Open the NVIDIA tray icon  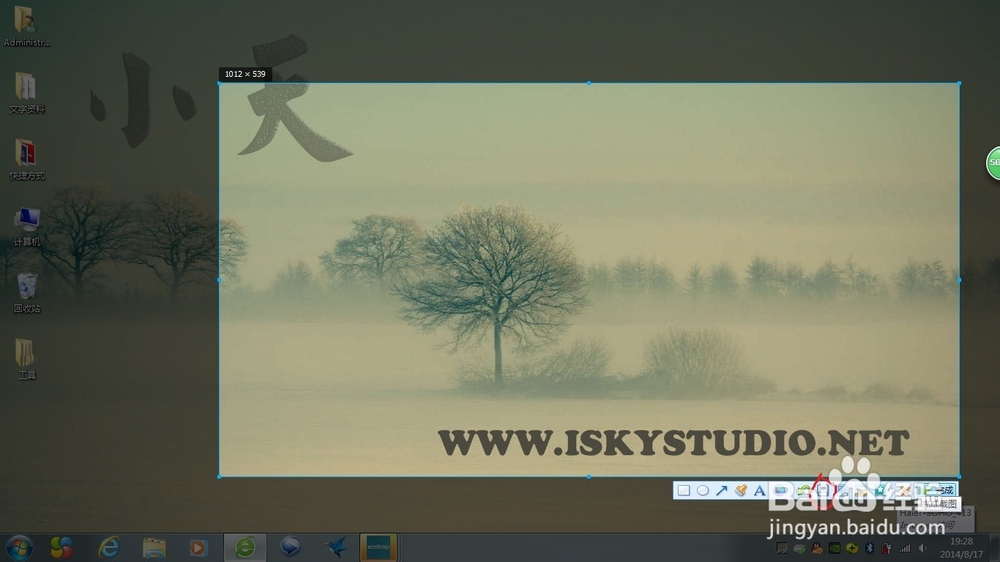834,548
